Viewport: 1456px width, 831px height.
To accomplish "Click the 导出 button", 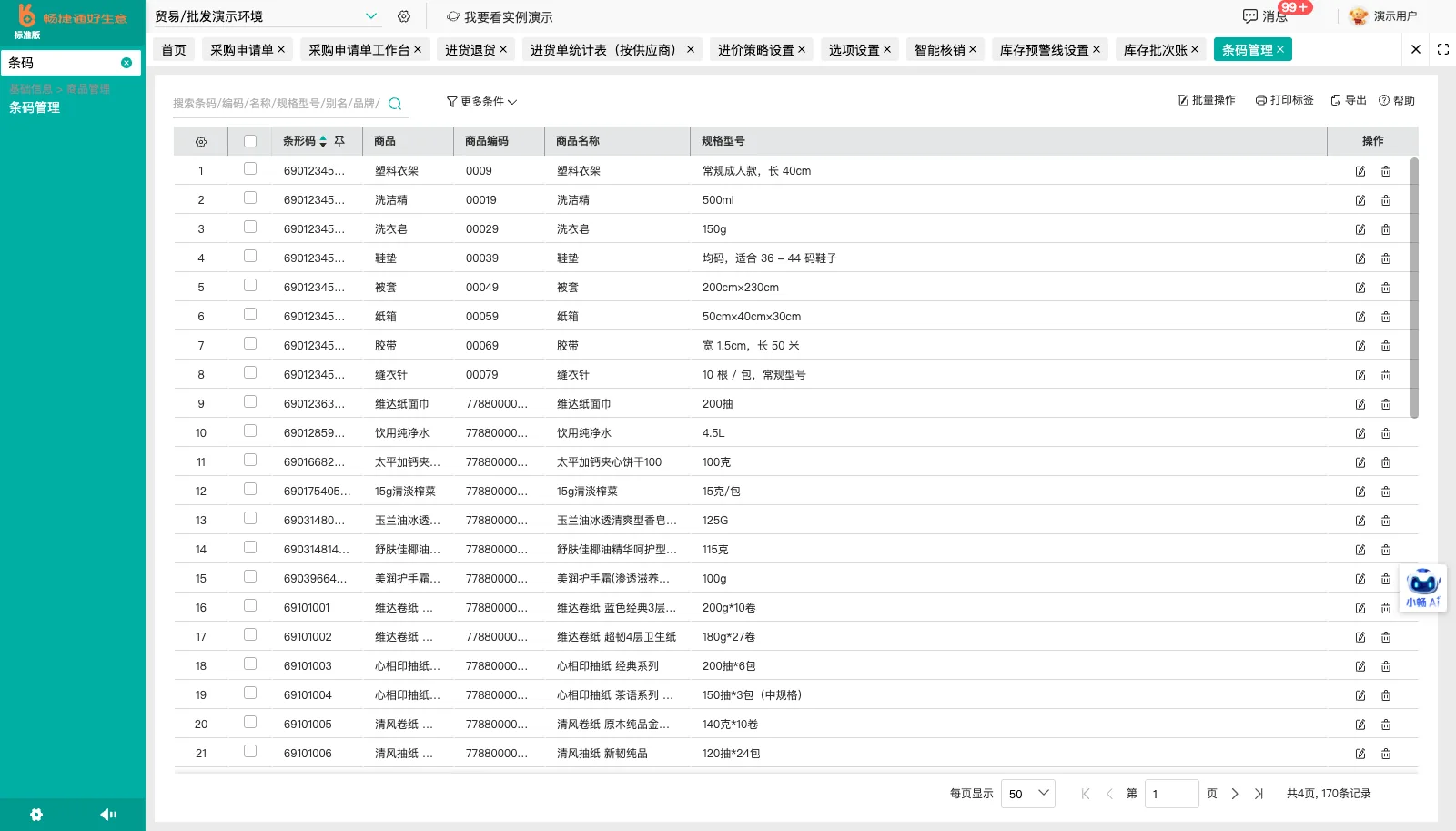I will tap(1349, 100).
